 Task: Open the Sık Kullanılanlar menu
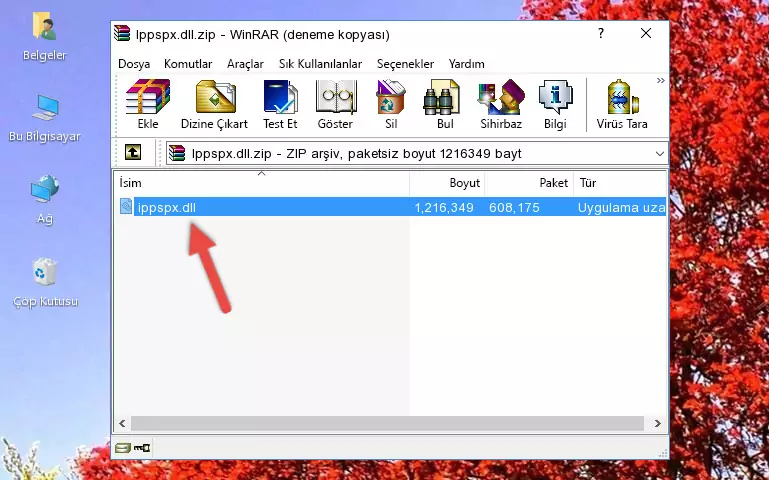[320, 64]
